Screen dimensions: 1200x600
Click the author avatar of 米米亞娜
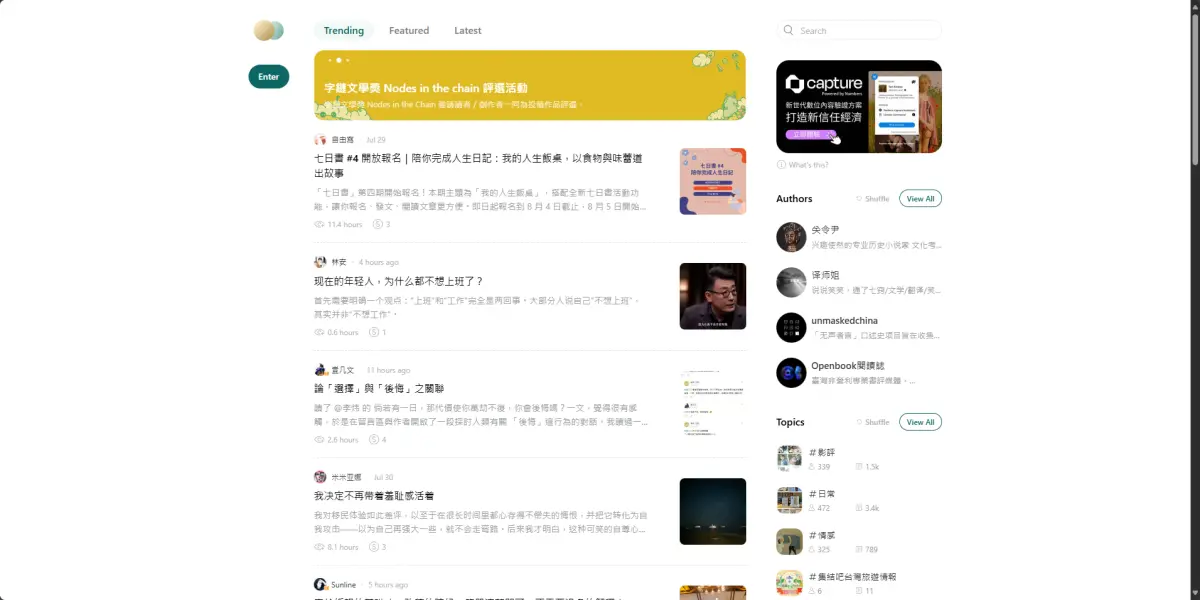coord(320,477)
